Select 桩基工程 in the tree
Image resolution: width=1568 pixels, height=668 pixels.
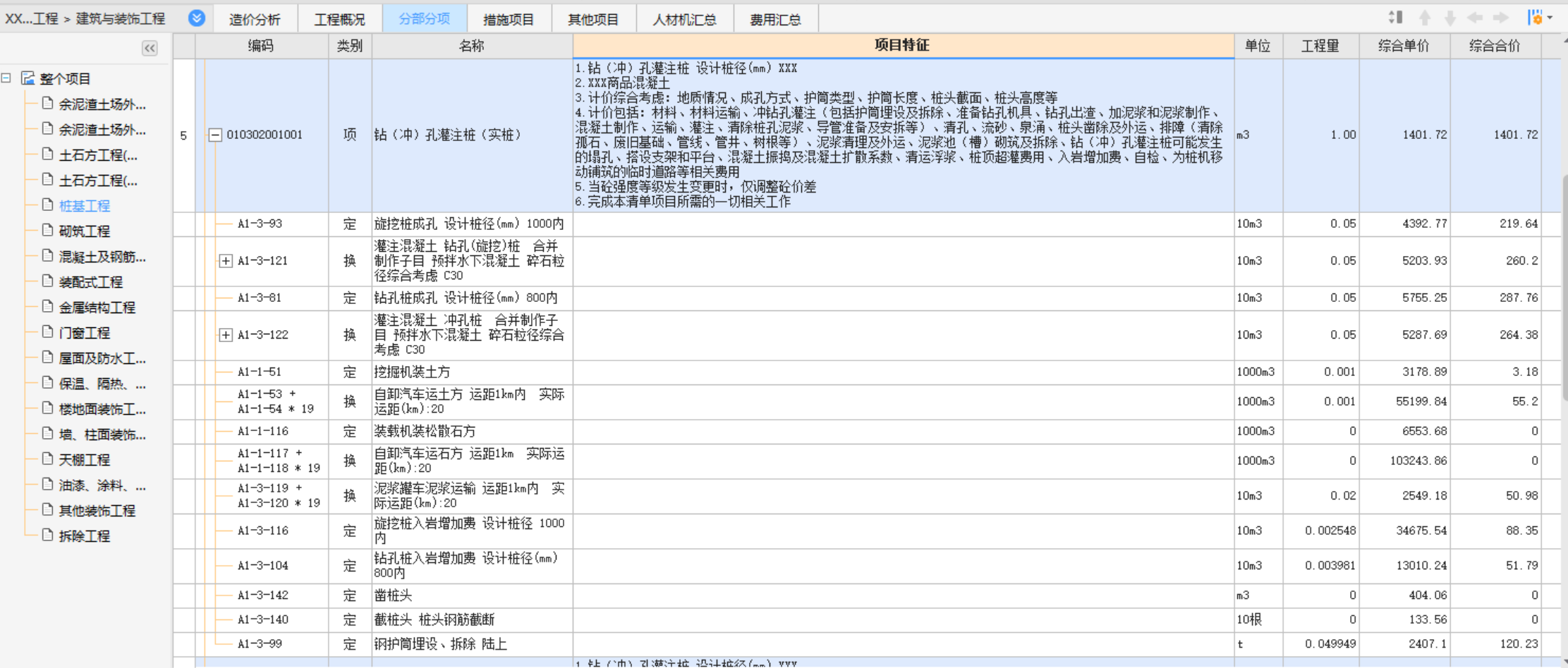tap(85, 206)
